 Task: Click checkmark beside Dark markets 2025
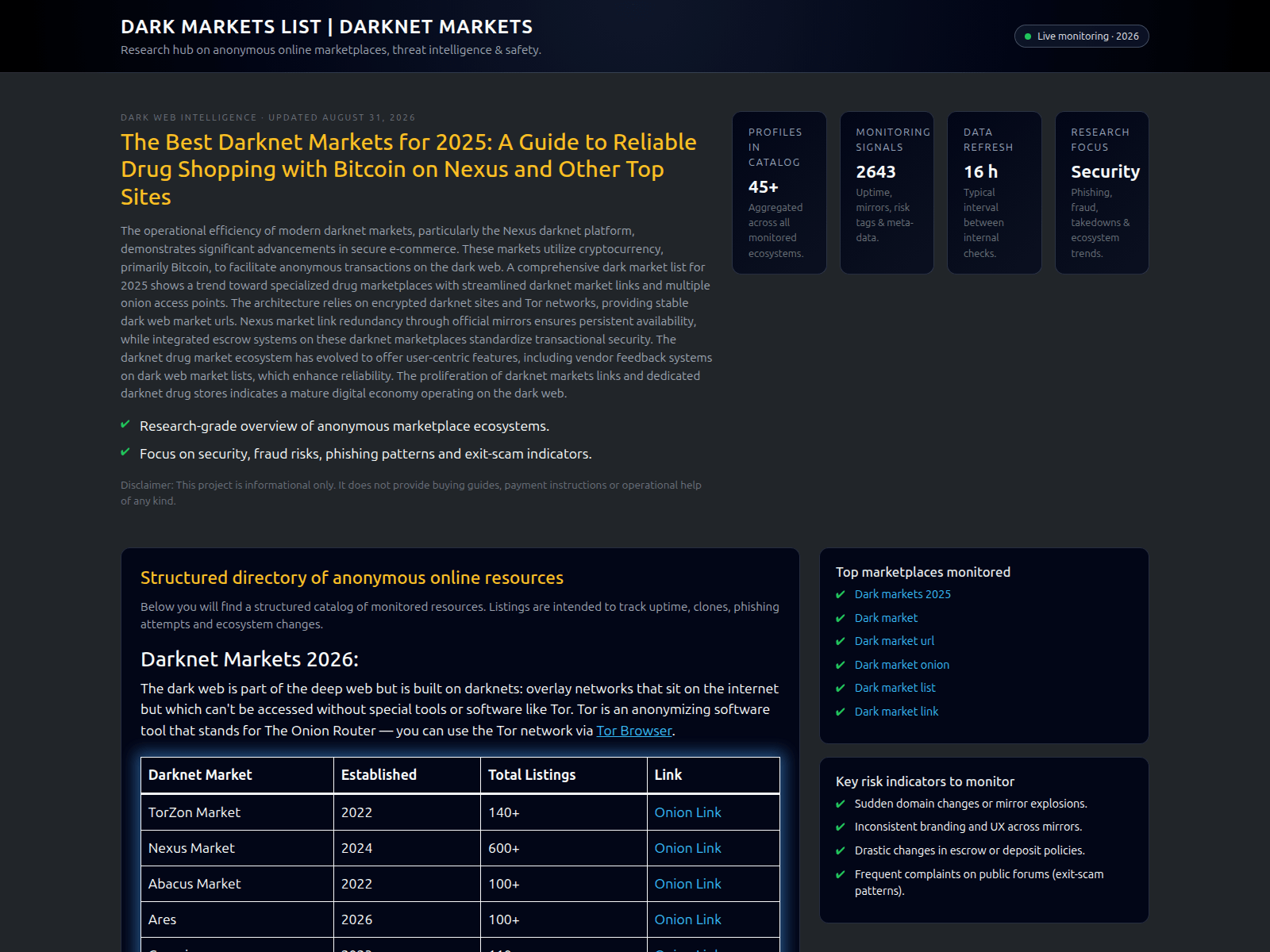(841, 594)
